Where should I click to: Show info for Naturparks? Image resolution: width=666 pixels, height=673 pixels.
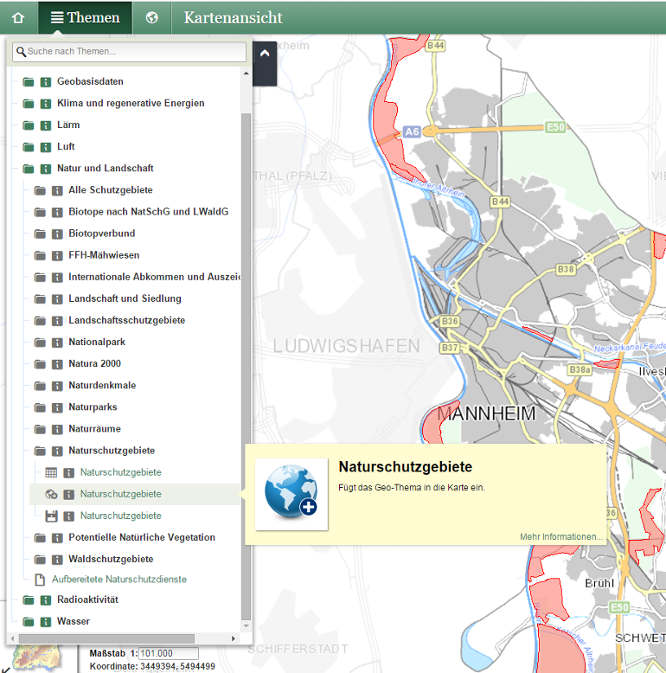tap(57, 408)
